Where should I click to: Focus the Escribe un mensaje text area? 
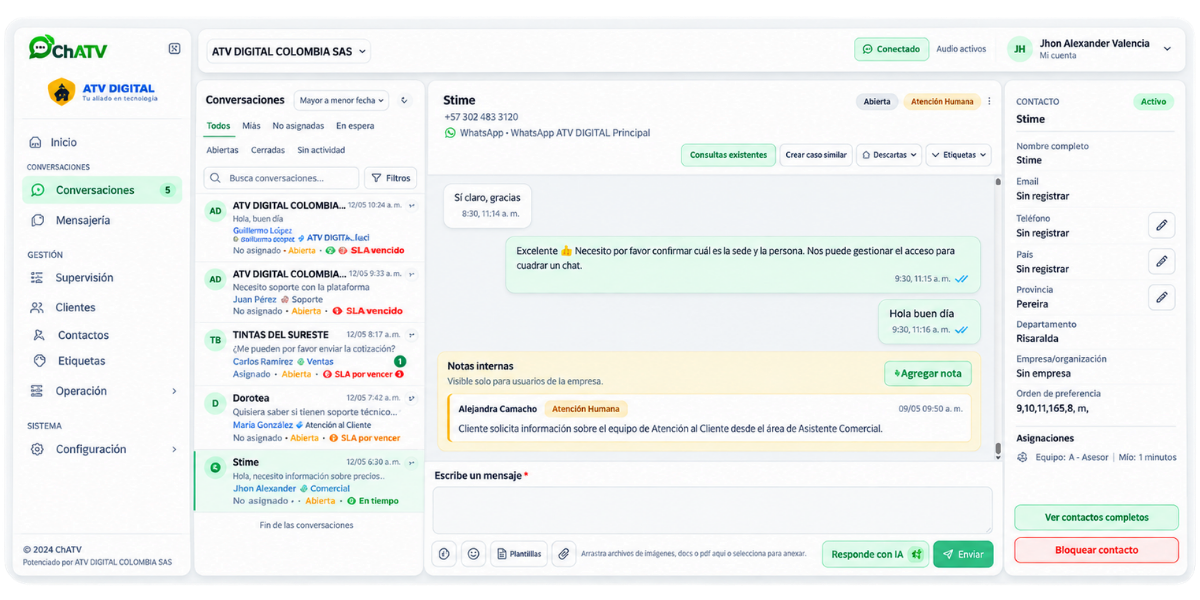712,510
